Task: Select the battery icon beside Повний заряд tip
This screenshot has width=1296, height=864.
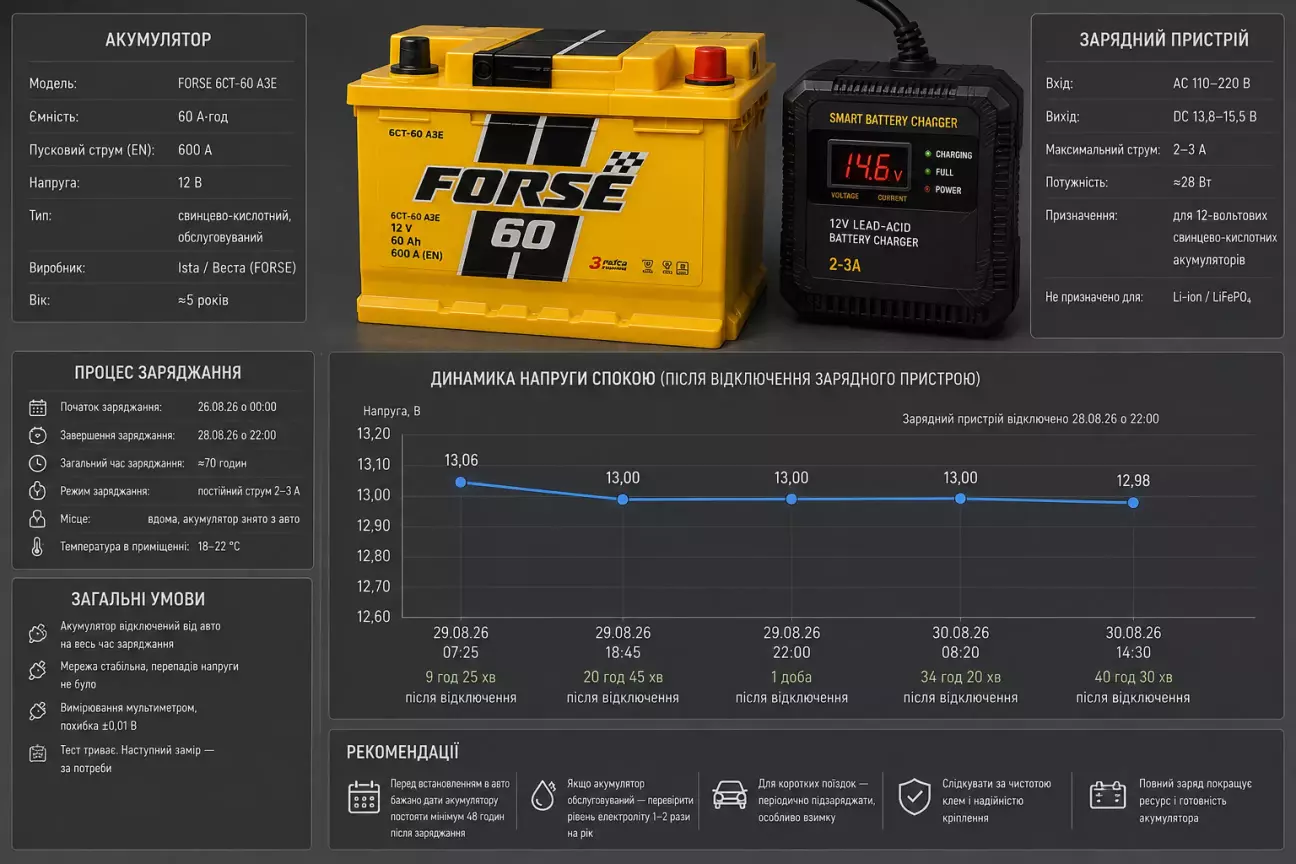Action: [x=1108, y=795]
